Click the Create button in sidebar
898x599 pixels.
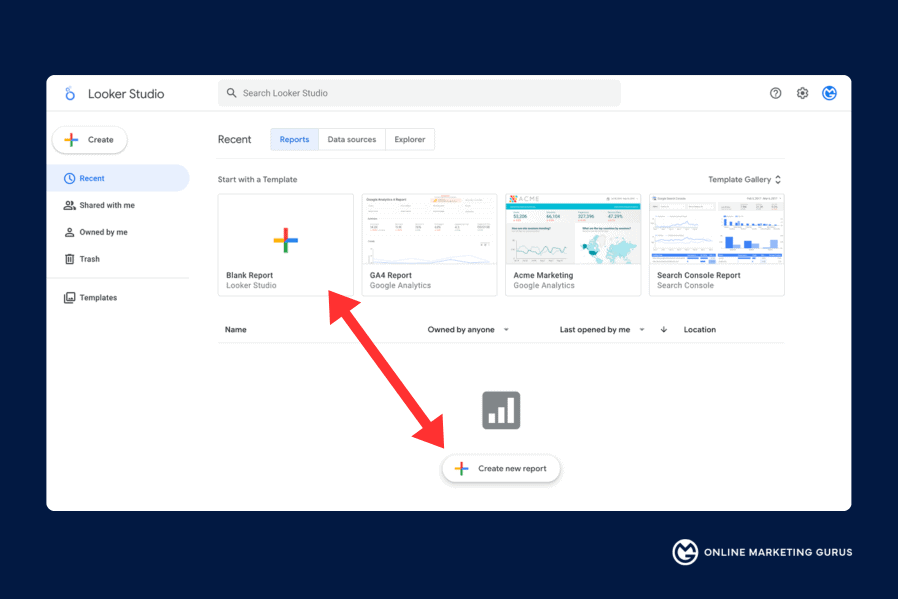(x=89, y=140)
